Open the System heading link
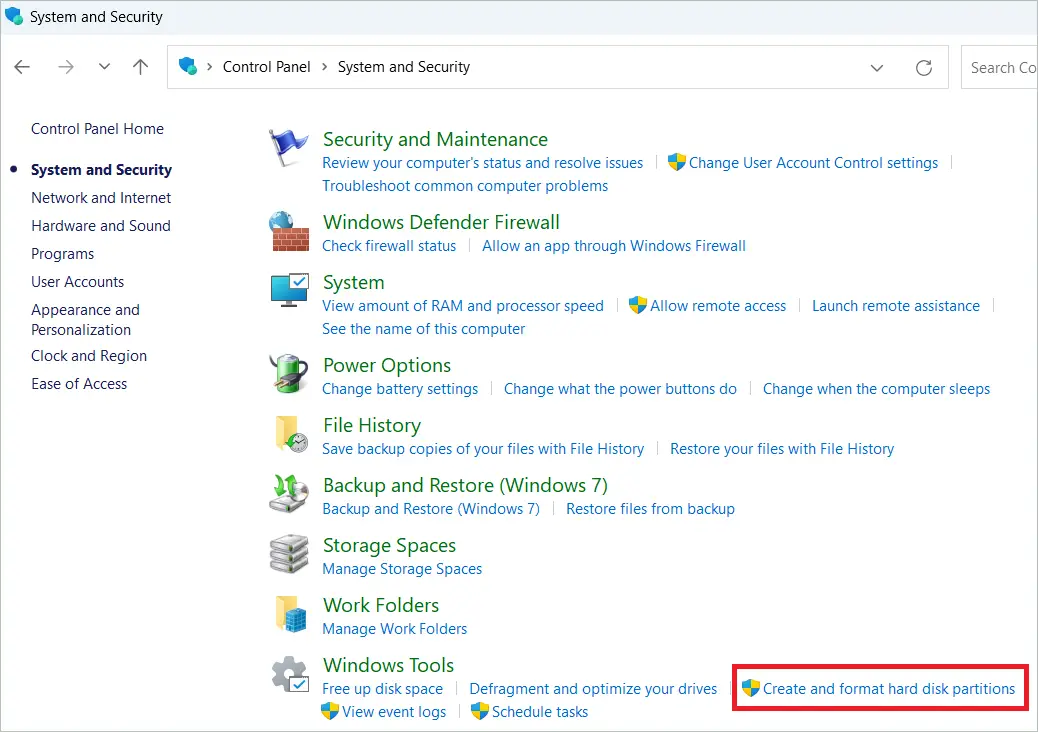1038x732 pixels. [x=354, y=283]
